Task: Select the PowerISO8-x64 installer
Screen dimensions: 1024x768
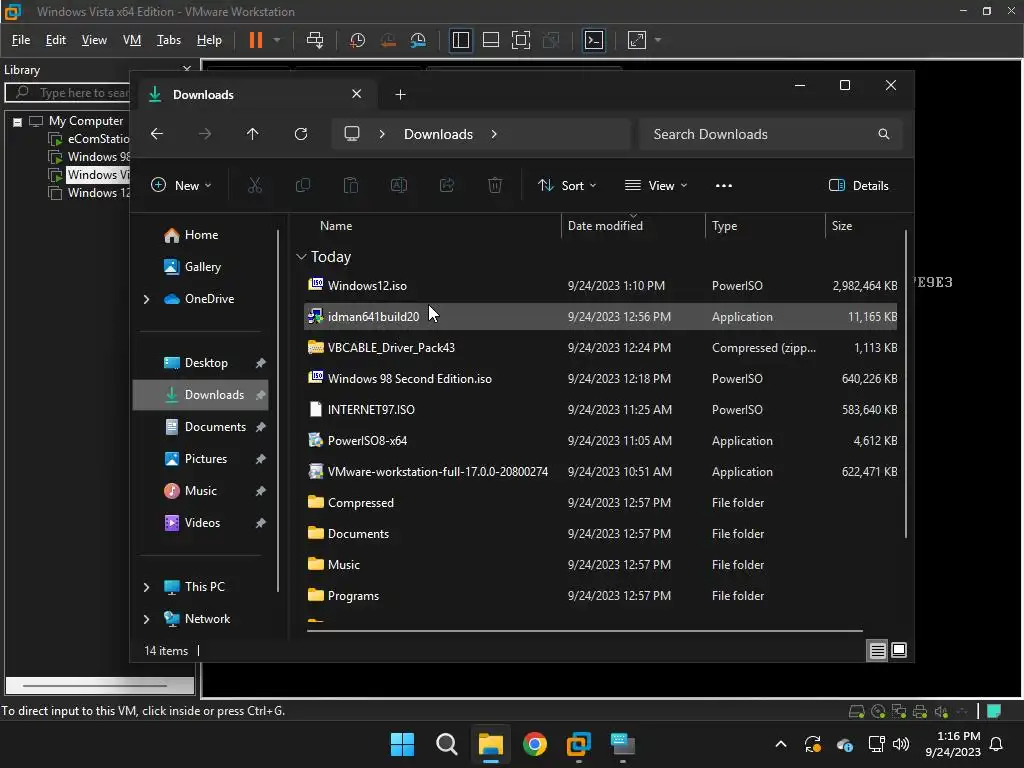Action: (600, 441)
